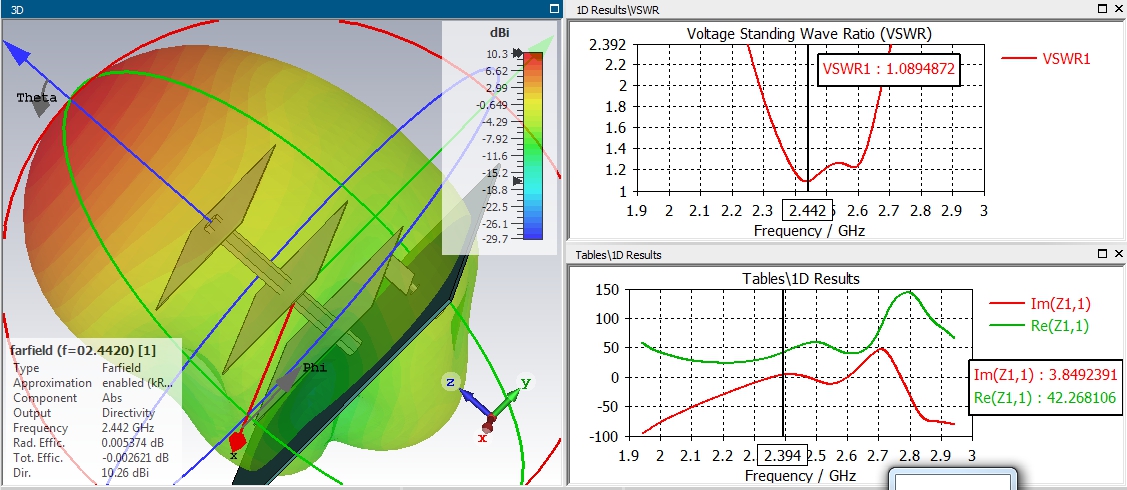Click the 6.62 color scale value
The image size is (1127, 490).
[x=497, y=71]
